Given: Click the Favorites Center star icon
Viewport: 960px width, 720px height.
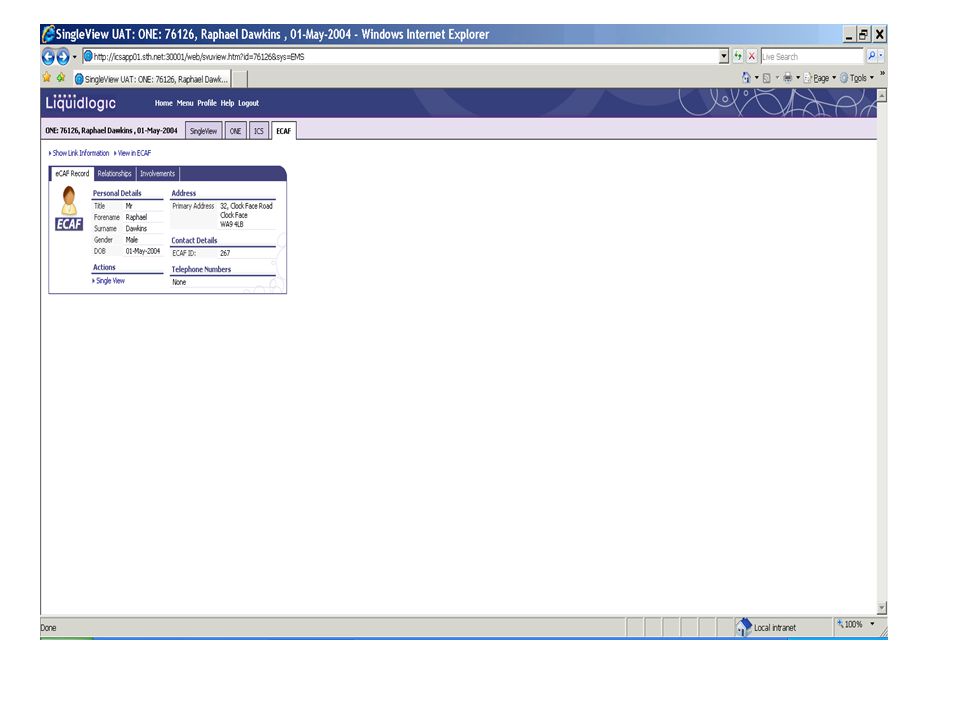Looking at the screenshot, I should (x=47, y=78).
